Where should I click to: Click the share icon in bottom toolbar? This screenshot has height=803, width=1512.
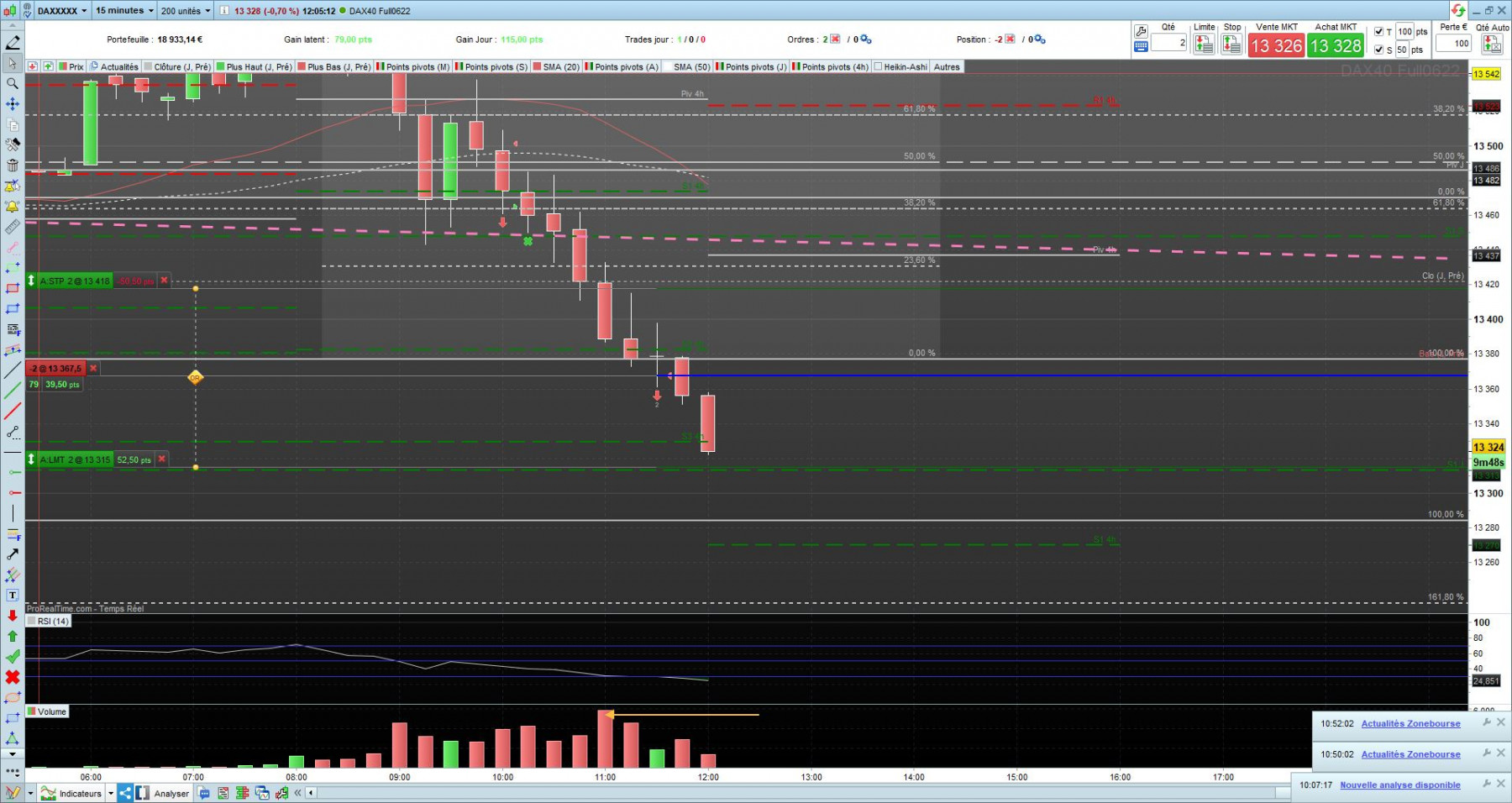[125, 793]
